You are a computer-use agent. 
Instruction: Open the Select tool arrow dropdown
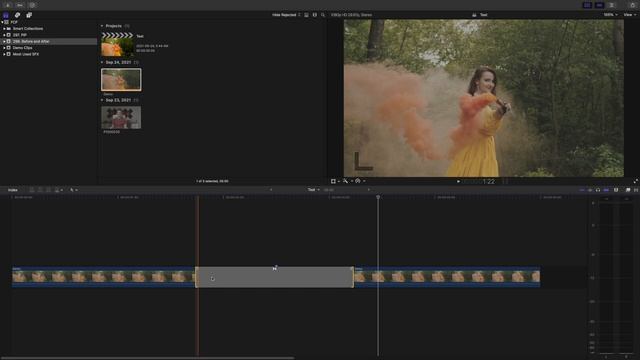point(73,190)
